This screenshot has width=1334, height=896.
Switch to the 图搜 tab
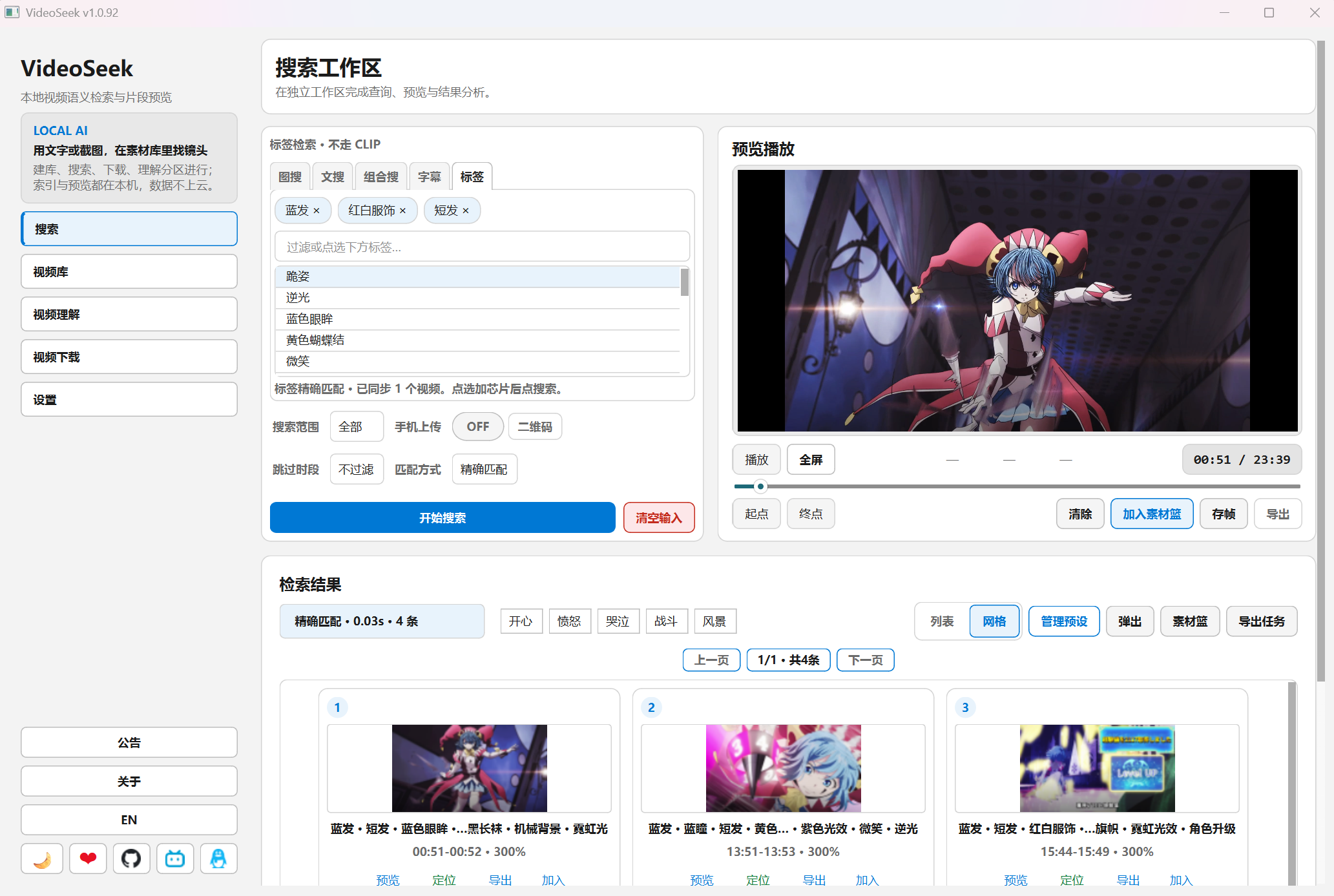pos(290,176)
